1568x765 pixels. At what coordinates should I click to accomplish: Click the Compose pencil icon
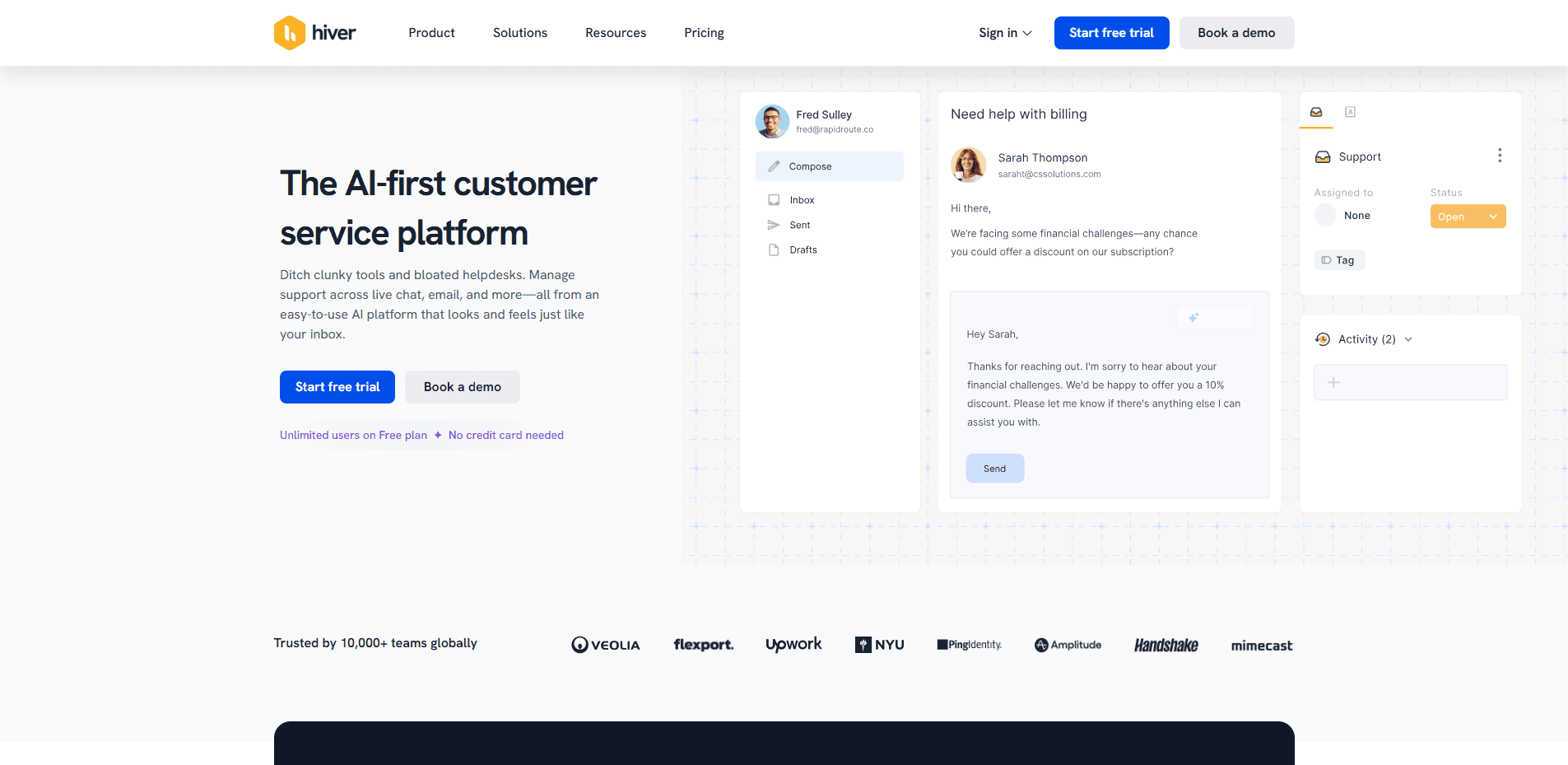(774, 166)
